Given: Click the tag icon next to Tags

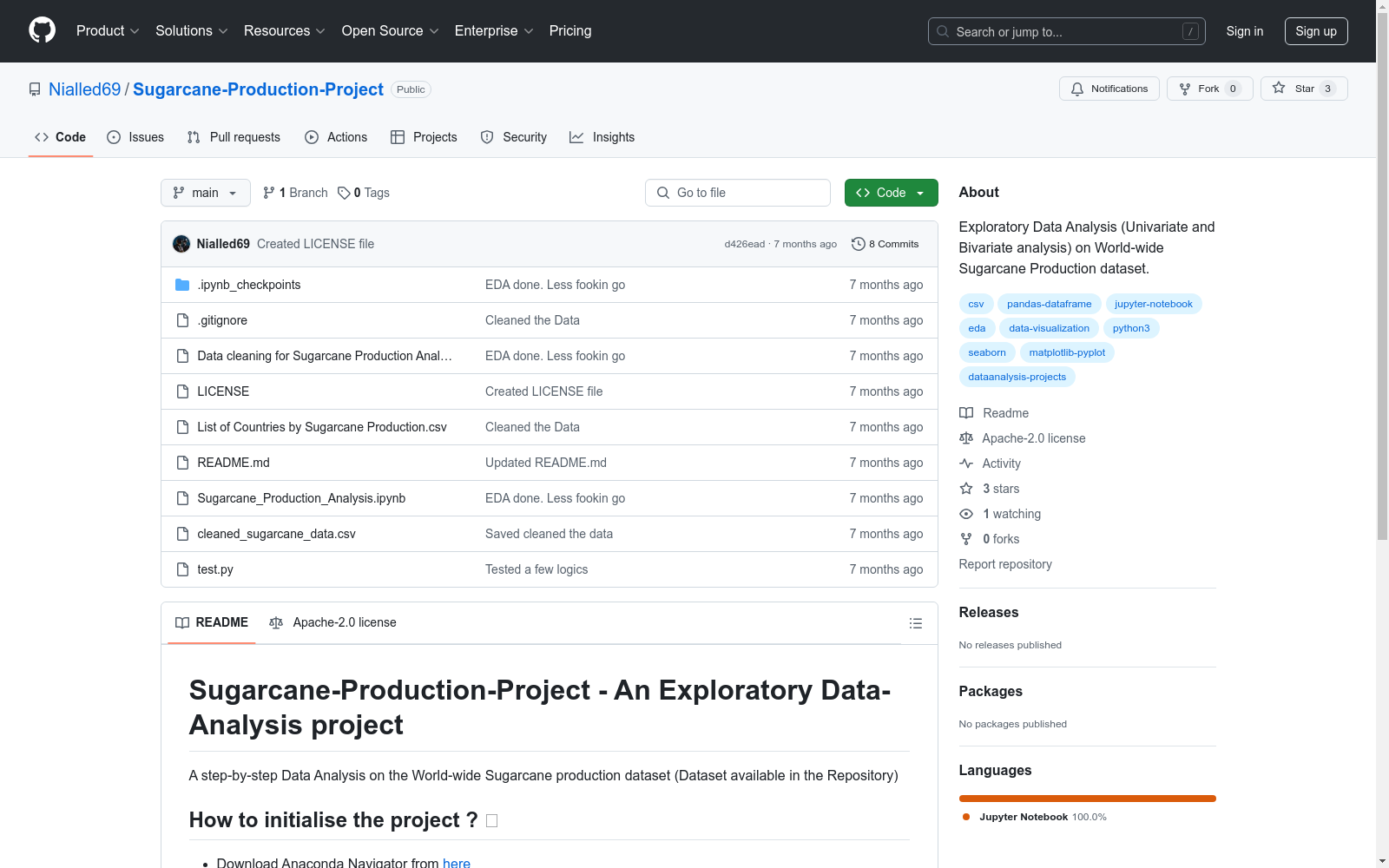Looking at the screenshot, I should (x=344, y=193).
